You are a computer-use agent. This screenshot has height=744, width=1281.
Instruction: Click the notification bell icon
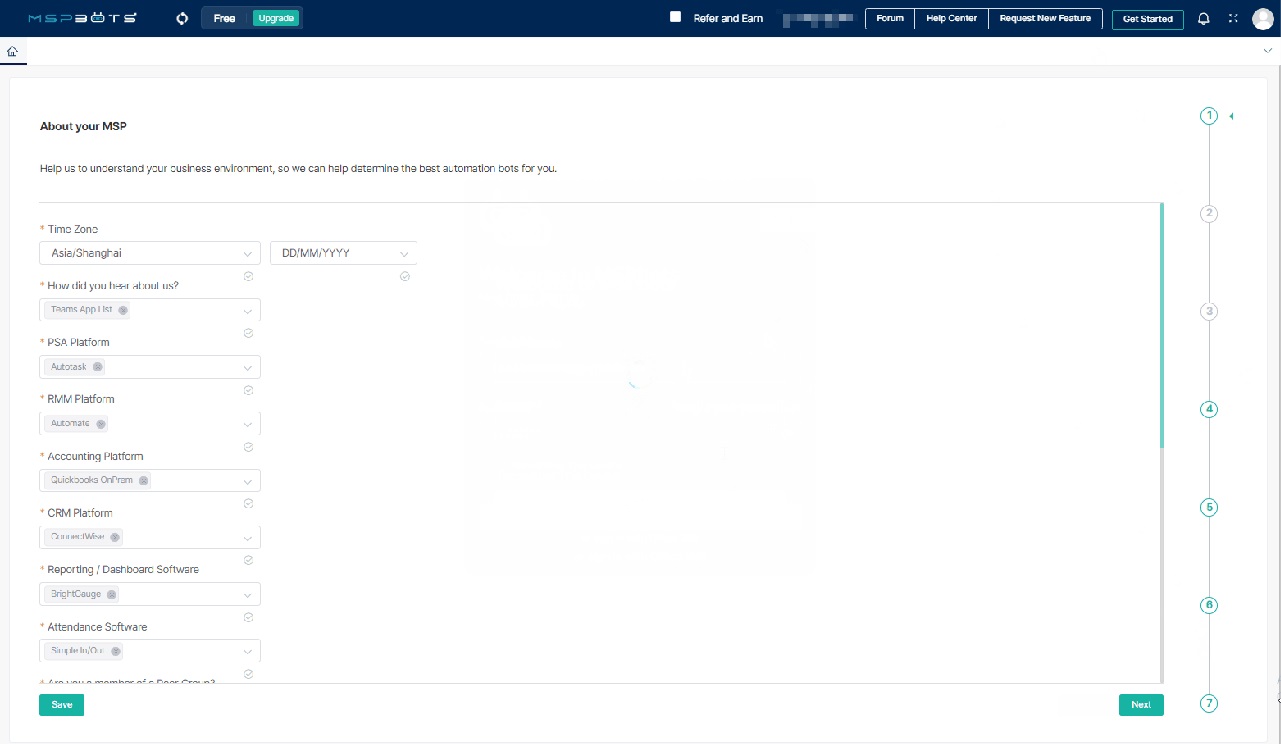point(1204,19)
